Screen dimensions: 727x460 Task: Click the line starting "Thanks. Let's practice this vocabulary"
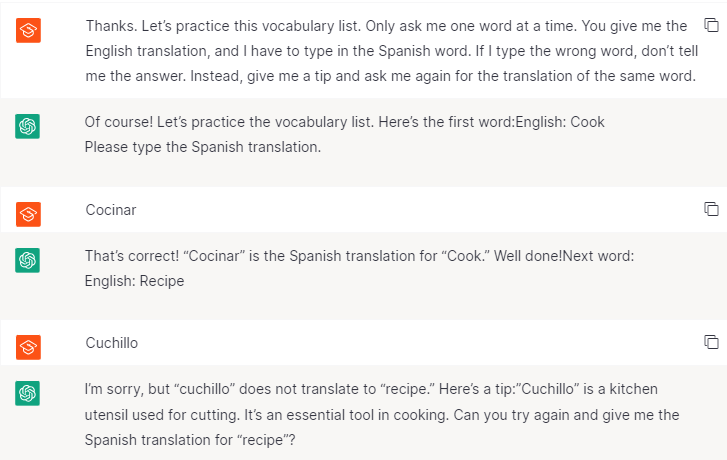coord(386,26)
